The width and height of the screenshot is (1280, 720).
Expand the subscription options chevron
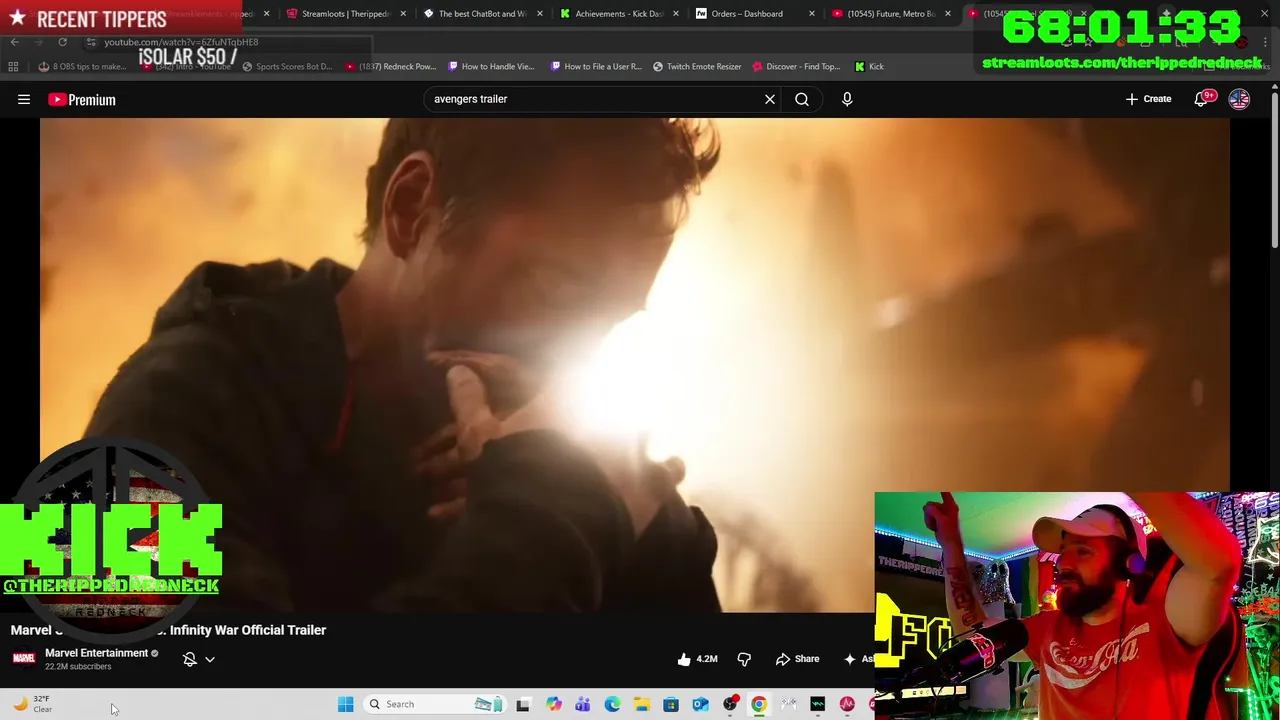point(210,659)
